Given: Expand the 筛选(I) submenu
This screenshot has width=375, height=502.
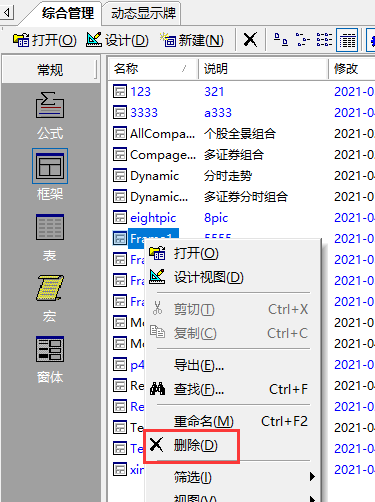Looking at the screenshot, I should click(232, 477).
